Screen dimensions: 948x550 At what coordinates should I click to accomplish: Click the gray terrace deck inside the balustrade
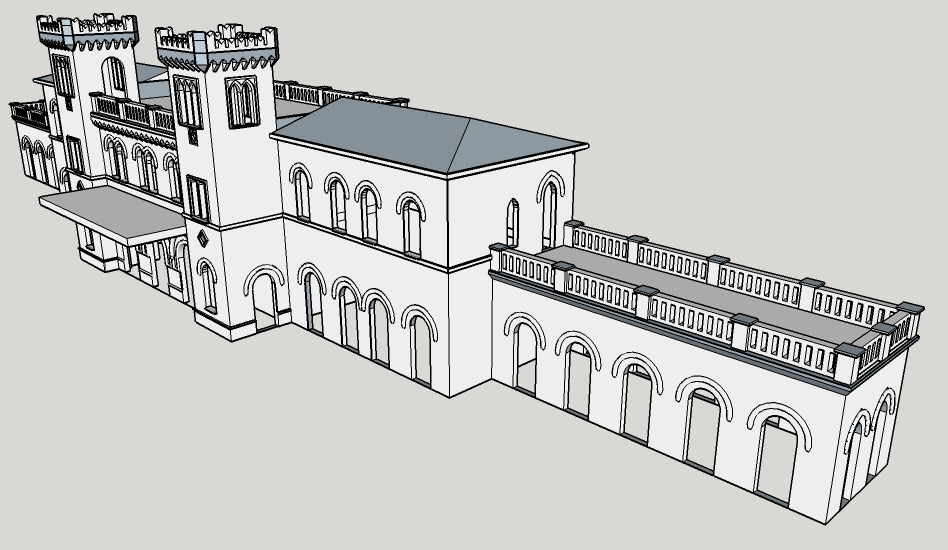[710, 296]
